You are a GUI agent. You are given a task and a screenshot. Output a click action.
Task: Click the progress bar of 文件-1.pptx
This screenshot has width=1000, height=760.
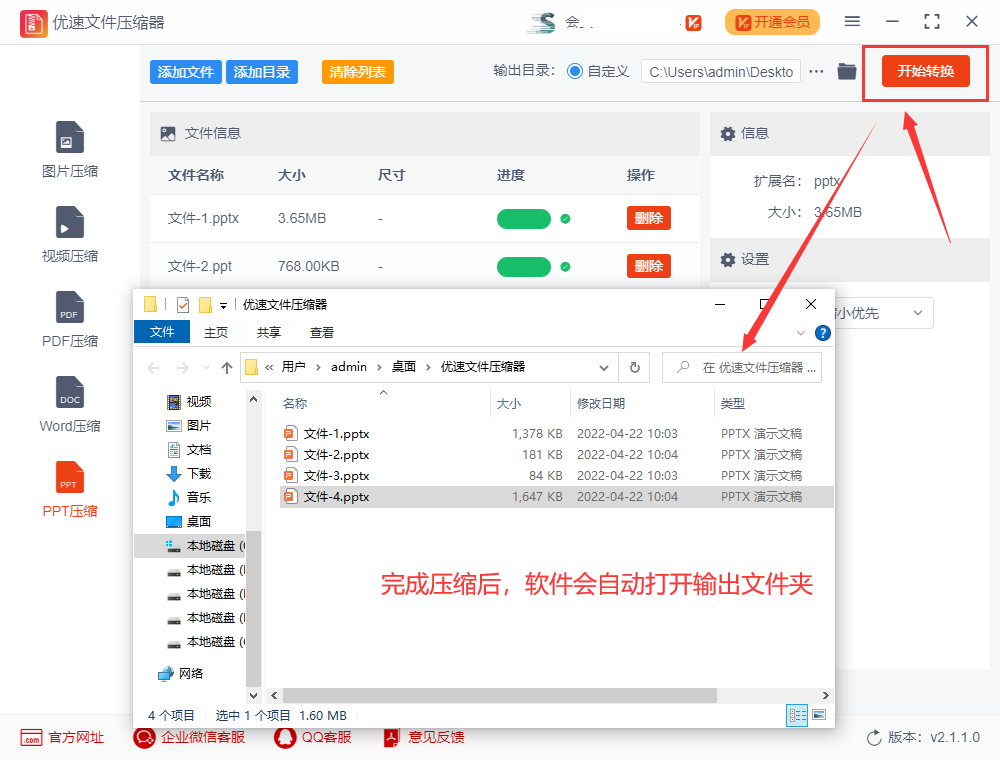[x=524, y=219]
